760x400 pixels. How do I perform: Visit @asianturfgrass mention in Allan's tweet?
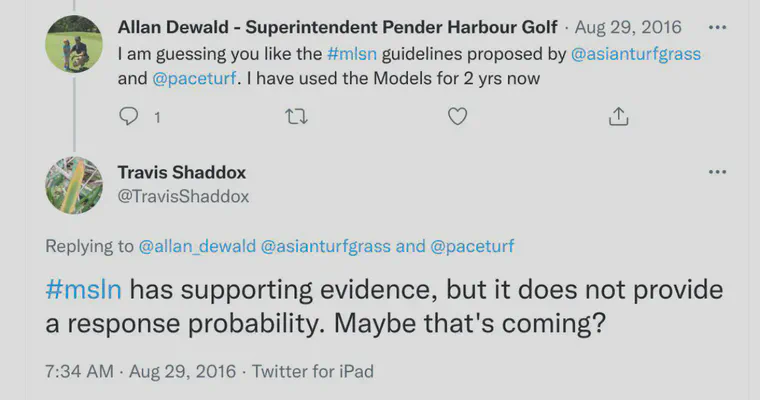(636, 53)
